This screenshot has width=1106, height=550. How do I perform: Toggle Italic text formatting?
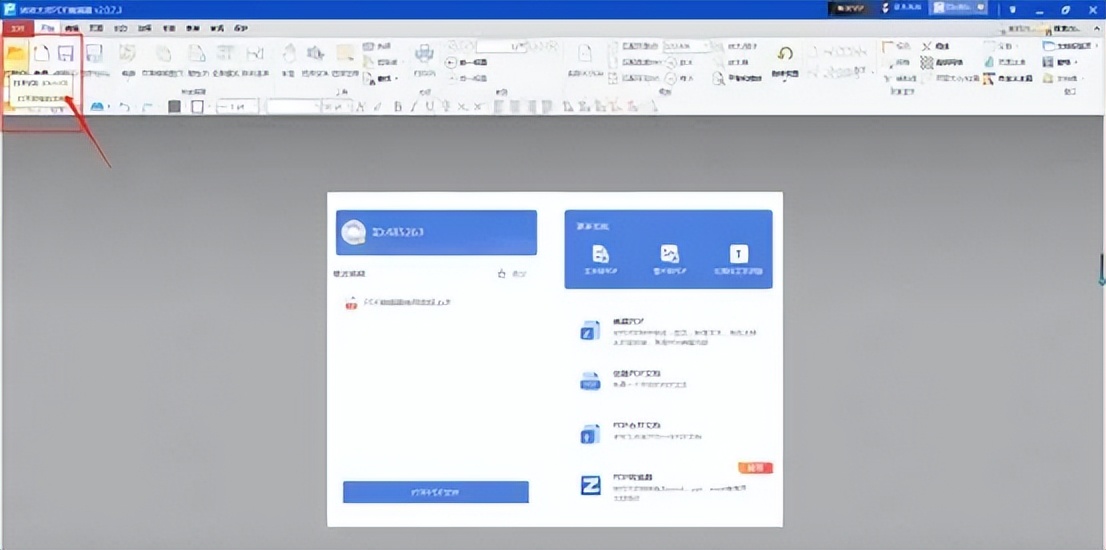point(413,107)
